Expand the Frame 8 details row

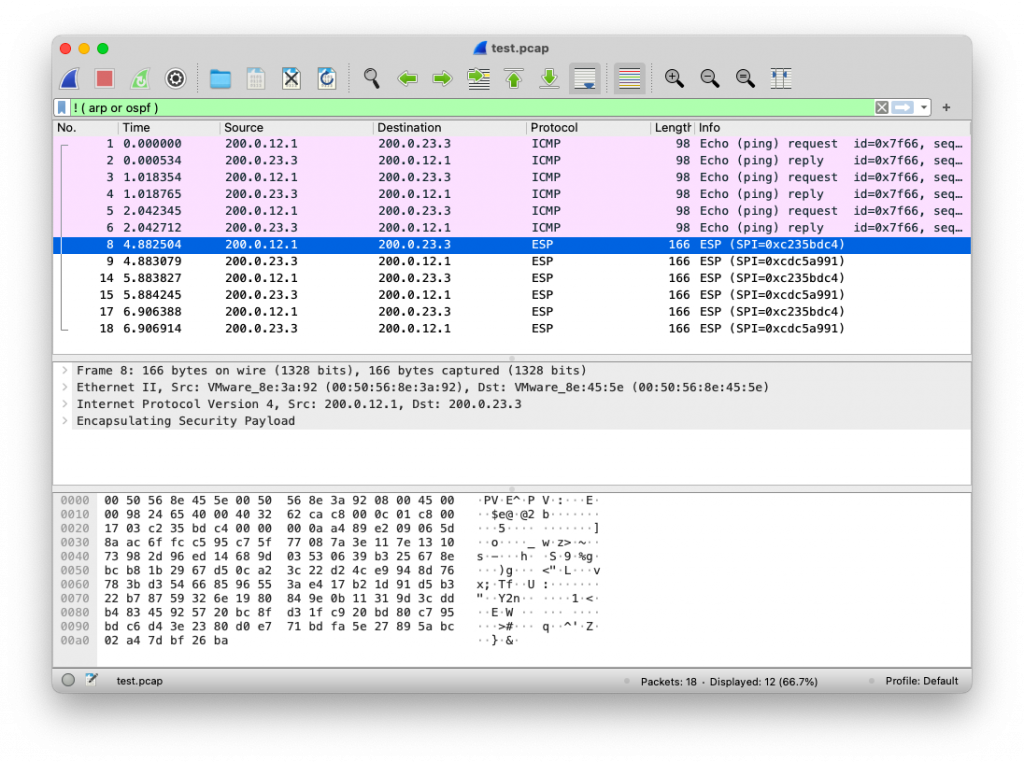(x=65, y=370)
